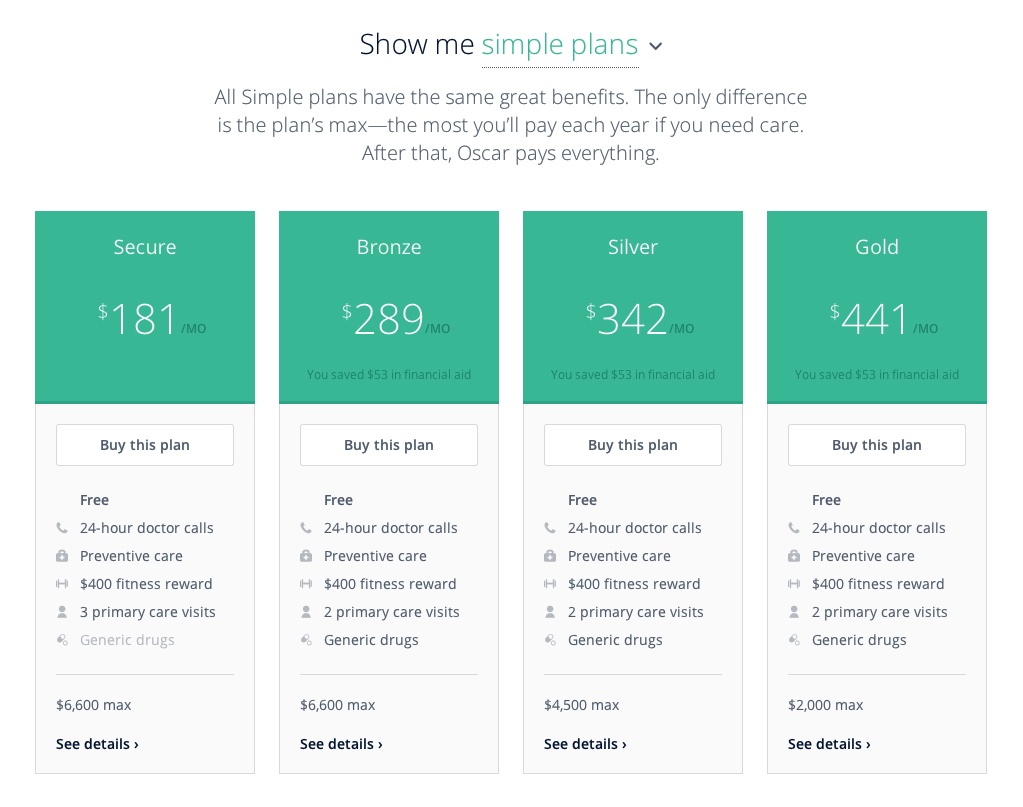Image resolution: width=1023 pixels, height=807 pixels.
Task: Buy the Secure plan
Action: click(x=145, y=445)
